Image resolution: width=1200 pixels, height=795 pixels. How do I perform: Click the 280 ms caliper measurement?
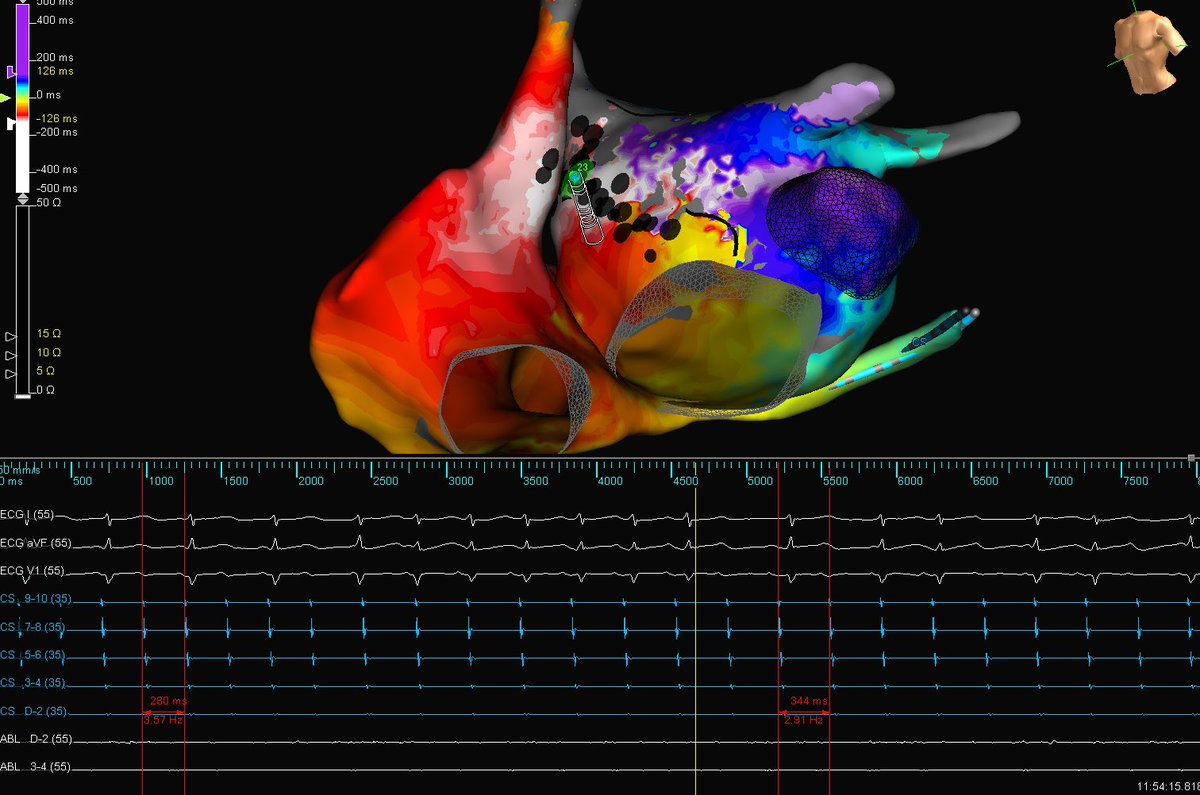(167, 702)
